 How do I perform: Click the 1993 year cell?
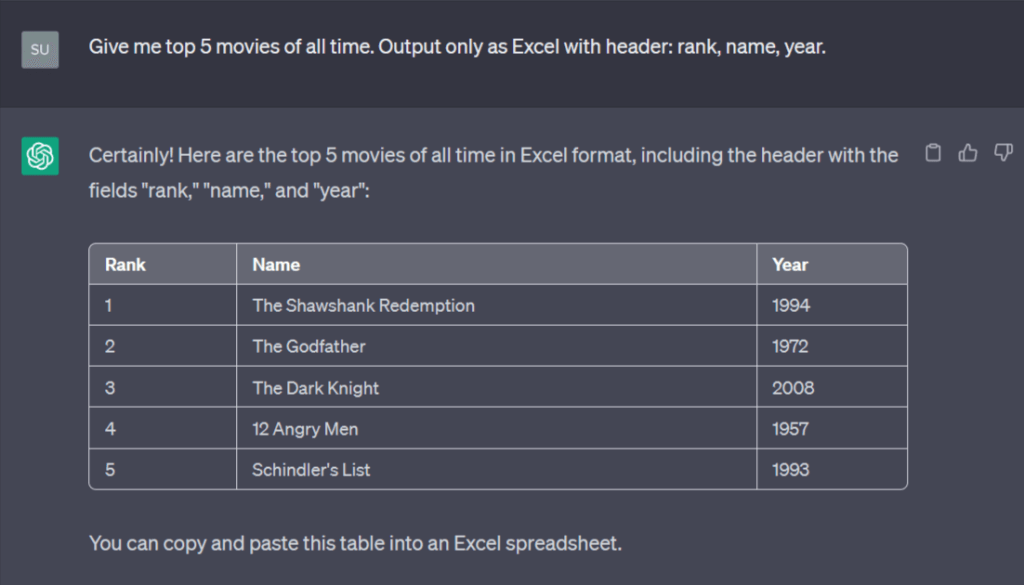790,470
